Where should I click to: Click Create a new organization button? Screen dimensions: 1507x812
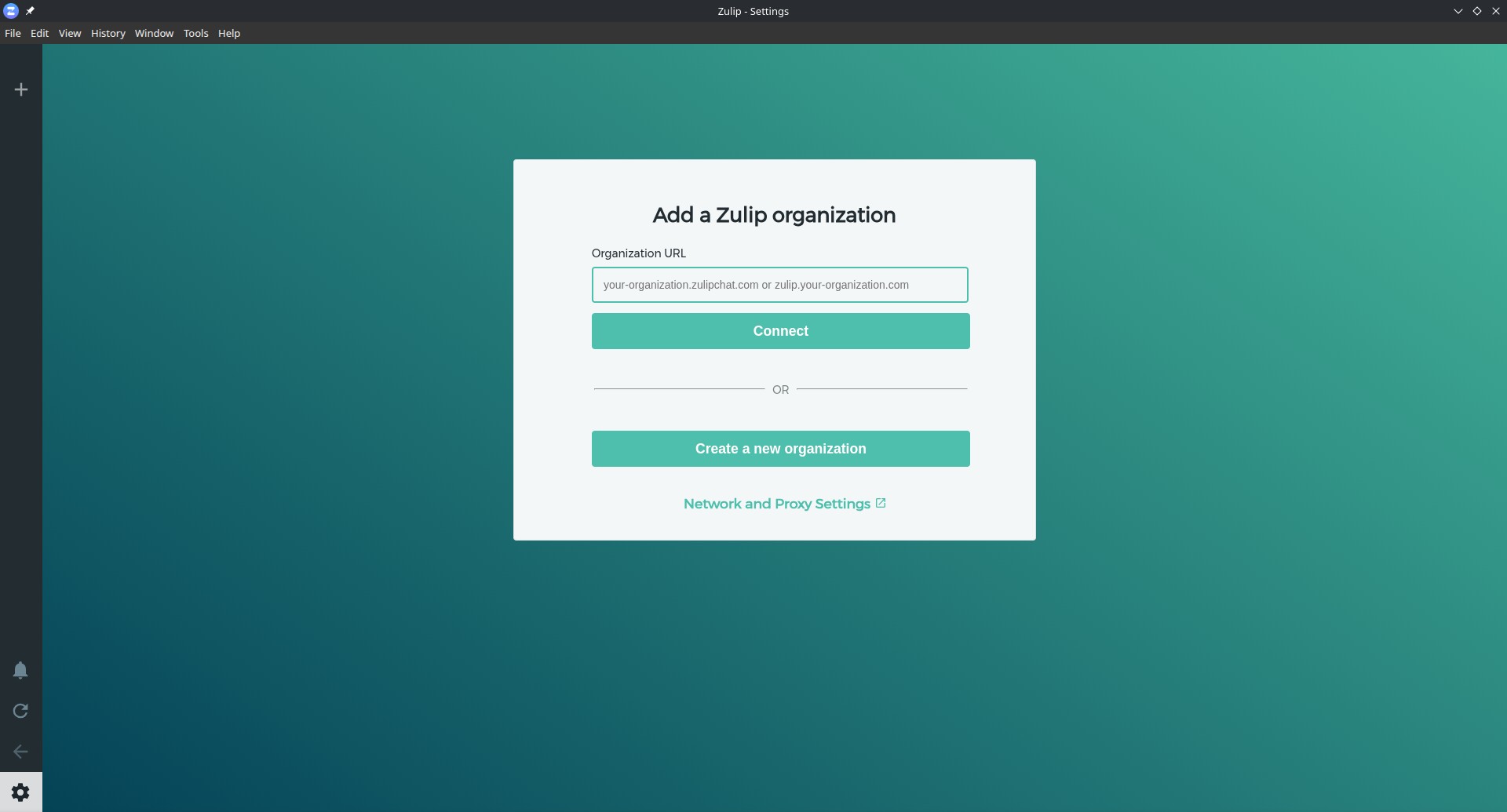pos(780,449)
